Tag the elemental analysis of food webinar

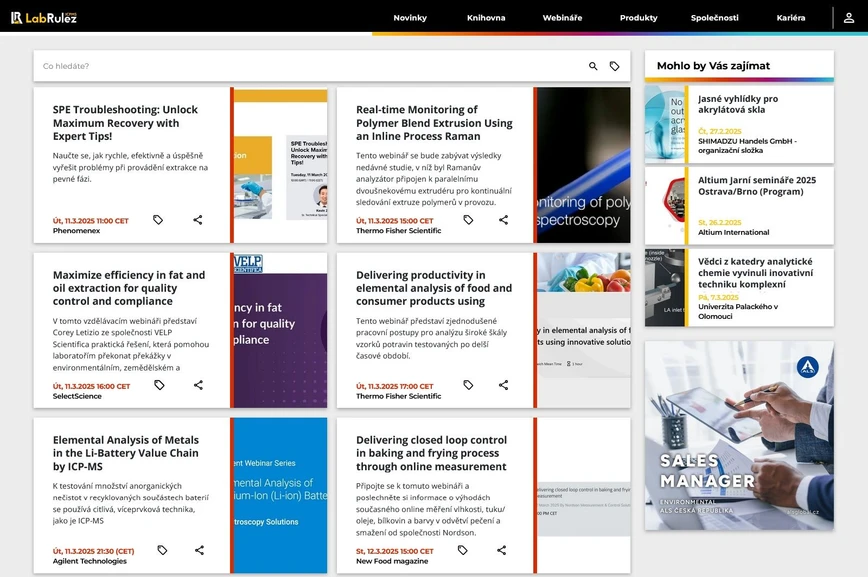coord(468,385)
